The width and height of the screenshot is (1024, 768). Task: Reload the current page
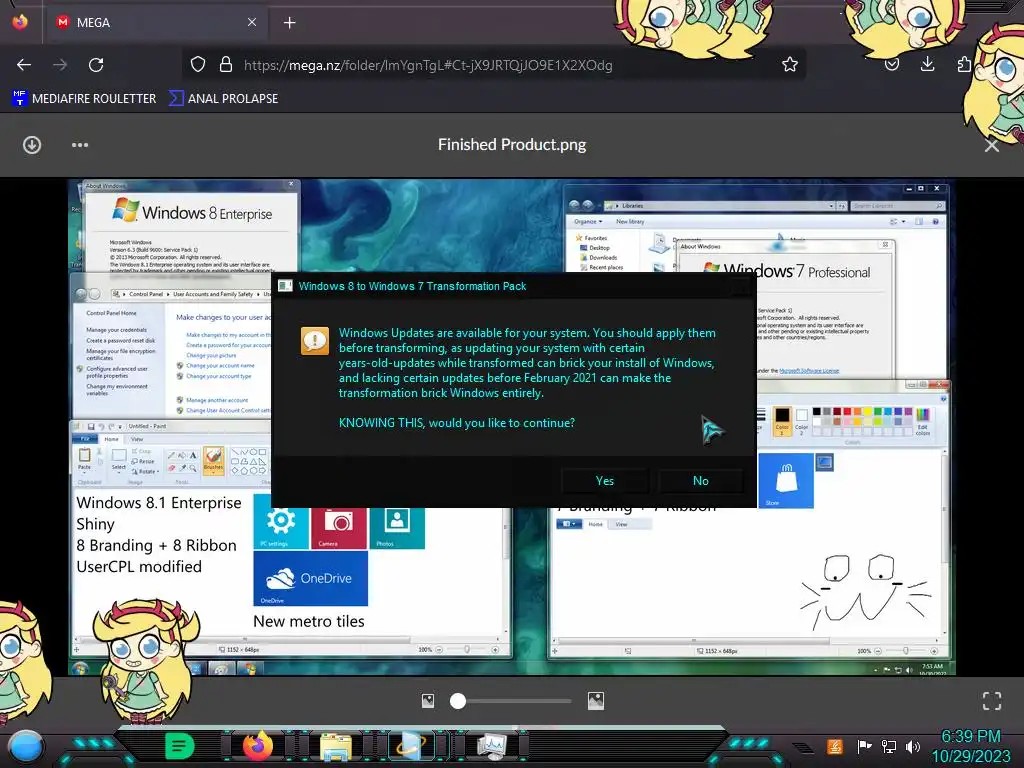point(96,65)
